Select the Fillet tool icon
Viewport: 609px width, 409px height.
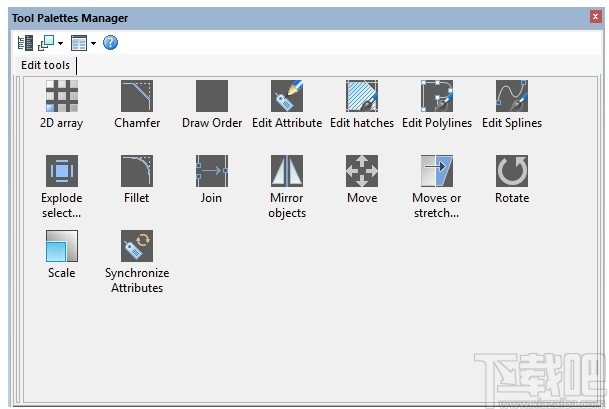(137, 171)
